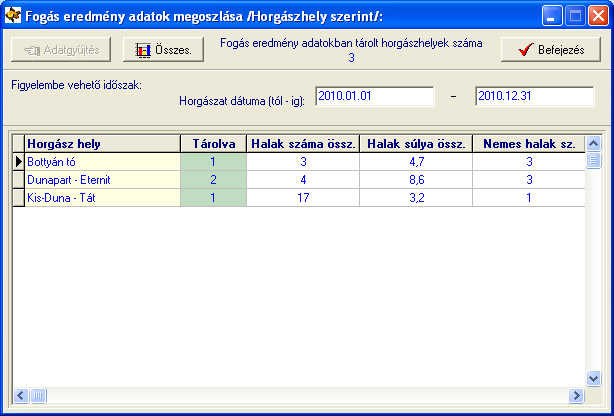Close the window with the X button
Image resolution: width=614 pixels, height=416 pixels.
tap(598, 16)
